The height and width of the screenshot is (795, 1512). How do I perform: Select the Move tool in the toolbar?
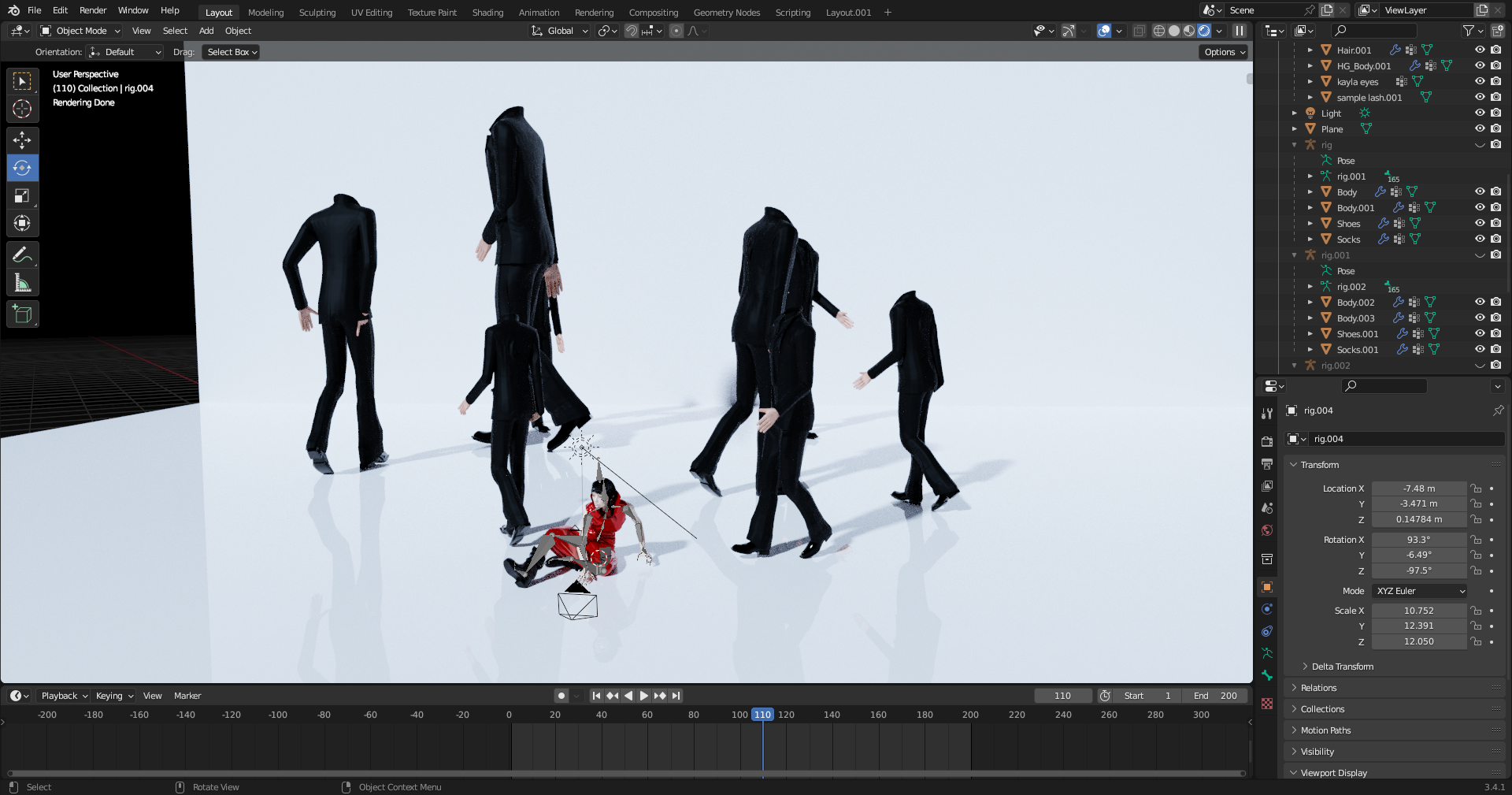coord(22,140)
